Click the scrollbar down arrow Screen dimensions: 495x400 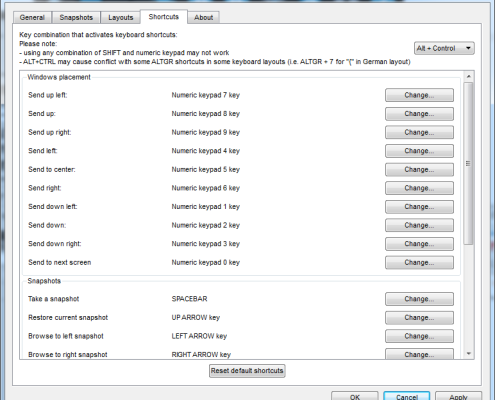[x=469, y=354]
